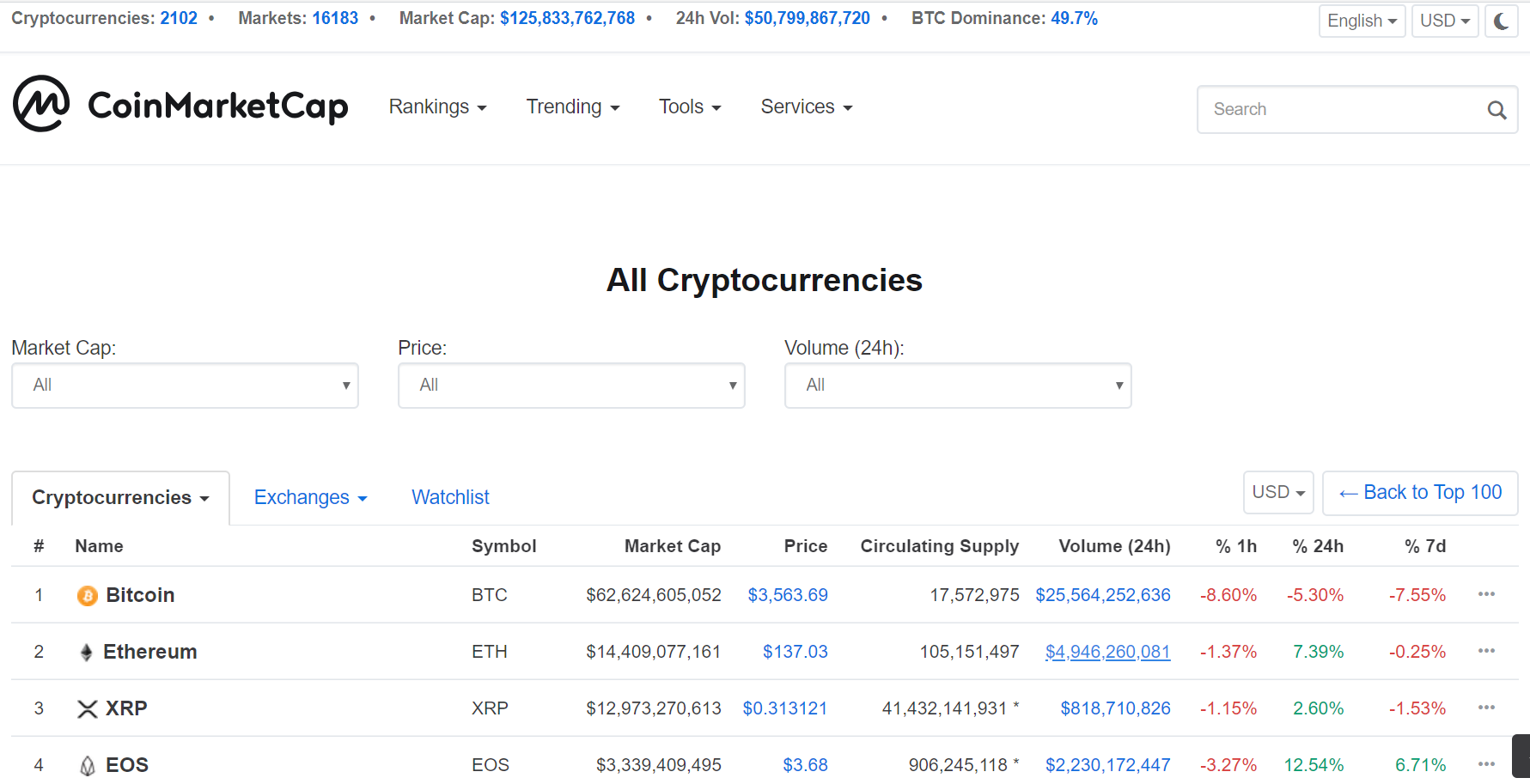Viewport: 1530px width, 784px height.
Task: Click the Cryptocurrencies count 2102
Action: (179, 18)
